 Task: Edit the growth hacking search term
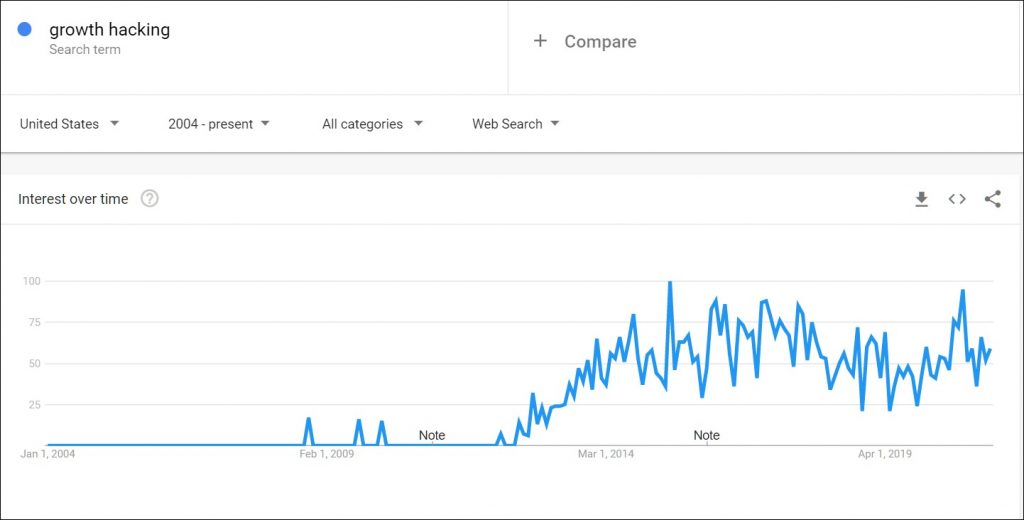pyautogui.click(x=110, y=30)
